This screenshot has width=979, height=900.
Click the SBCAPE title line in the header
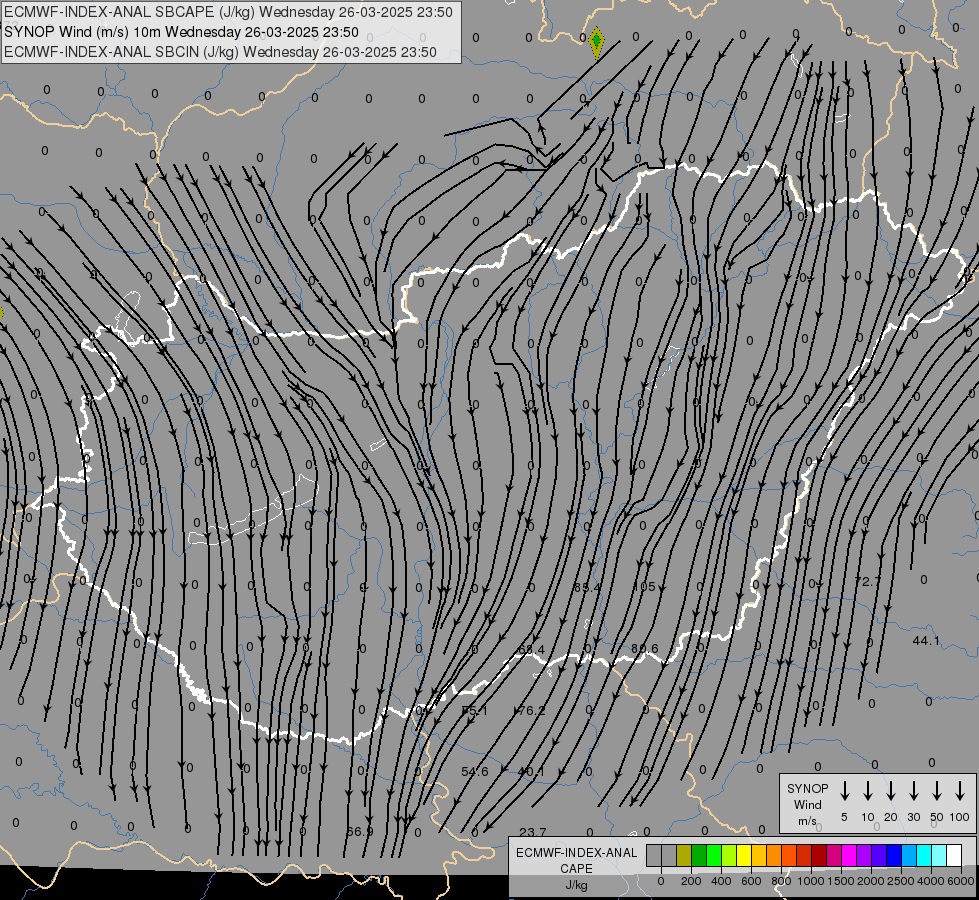228,12
